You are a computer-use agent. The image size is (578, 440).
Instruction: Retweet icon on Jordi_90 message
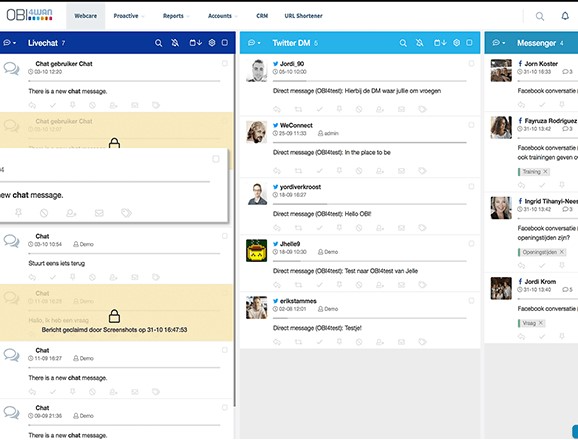coord(298,109)
